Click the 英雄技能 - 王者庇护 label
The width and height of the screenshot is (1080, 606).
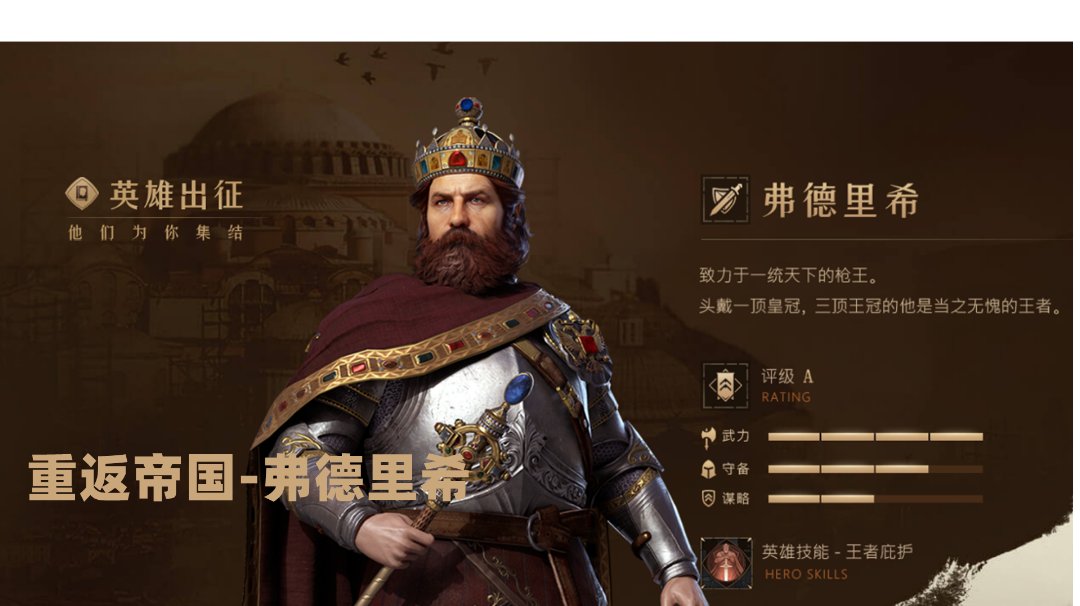pos(838,552)
